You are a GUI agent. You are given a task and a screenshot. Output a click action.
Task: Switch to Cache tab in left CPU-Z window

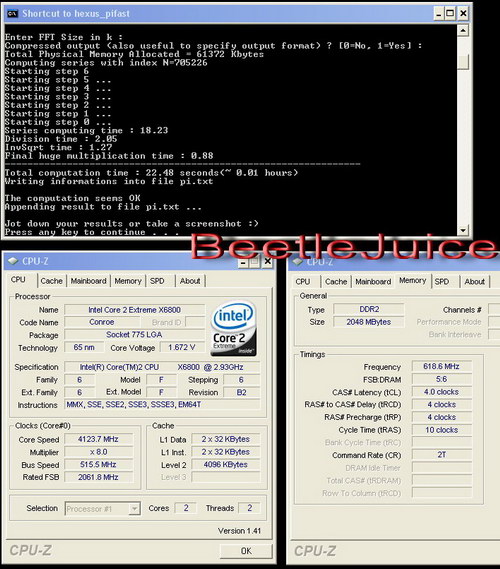pyautogui.click(x=52, y=281)
